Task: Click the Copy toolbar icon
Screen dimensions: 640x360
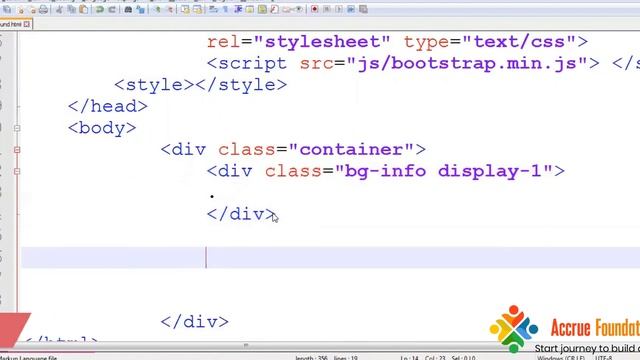Action: point(71,9)
